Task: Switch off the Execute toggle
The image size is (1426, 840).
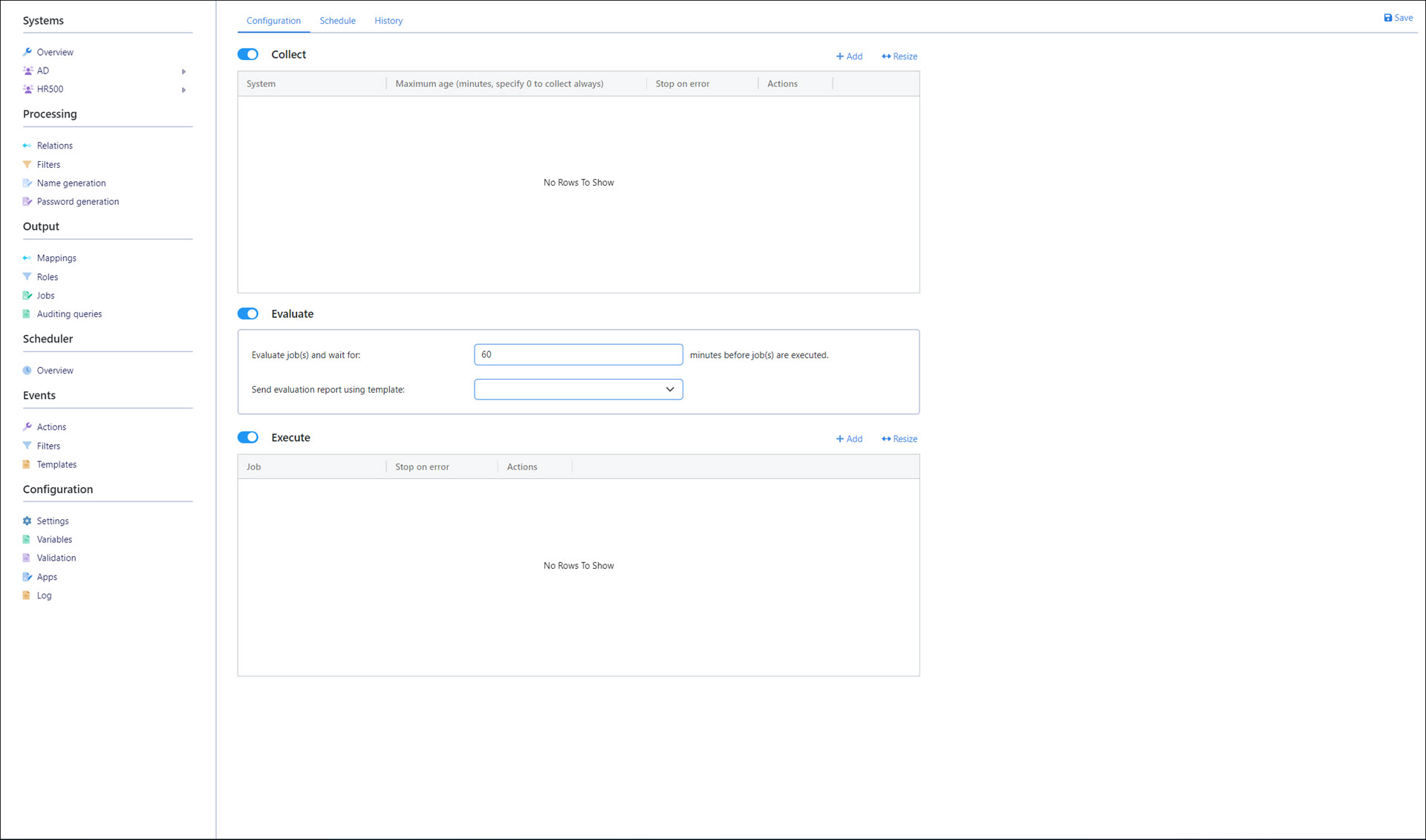Action: pyautogui.click(x=248, y=437)
